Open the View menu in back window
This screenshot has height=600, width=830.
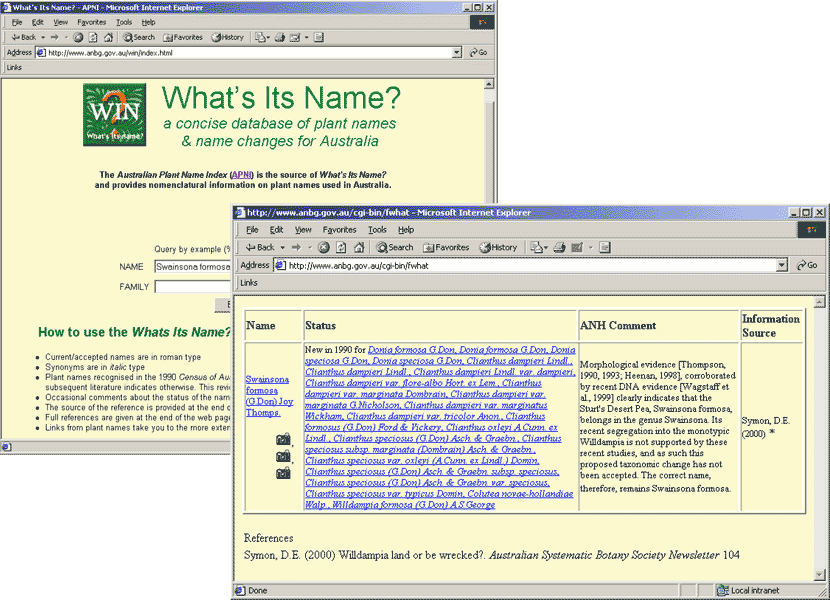(61, 22)
